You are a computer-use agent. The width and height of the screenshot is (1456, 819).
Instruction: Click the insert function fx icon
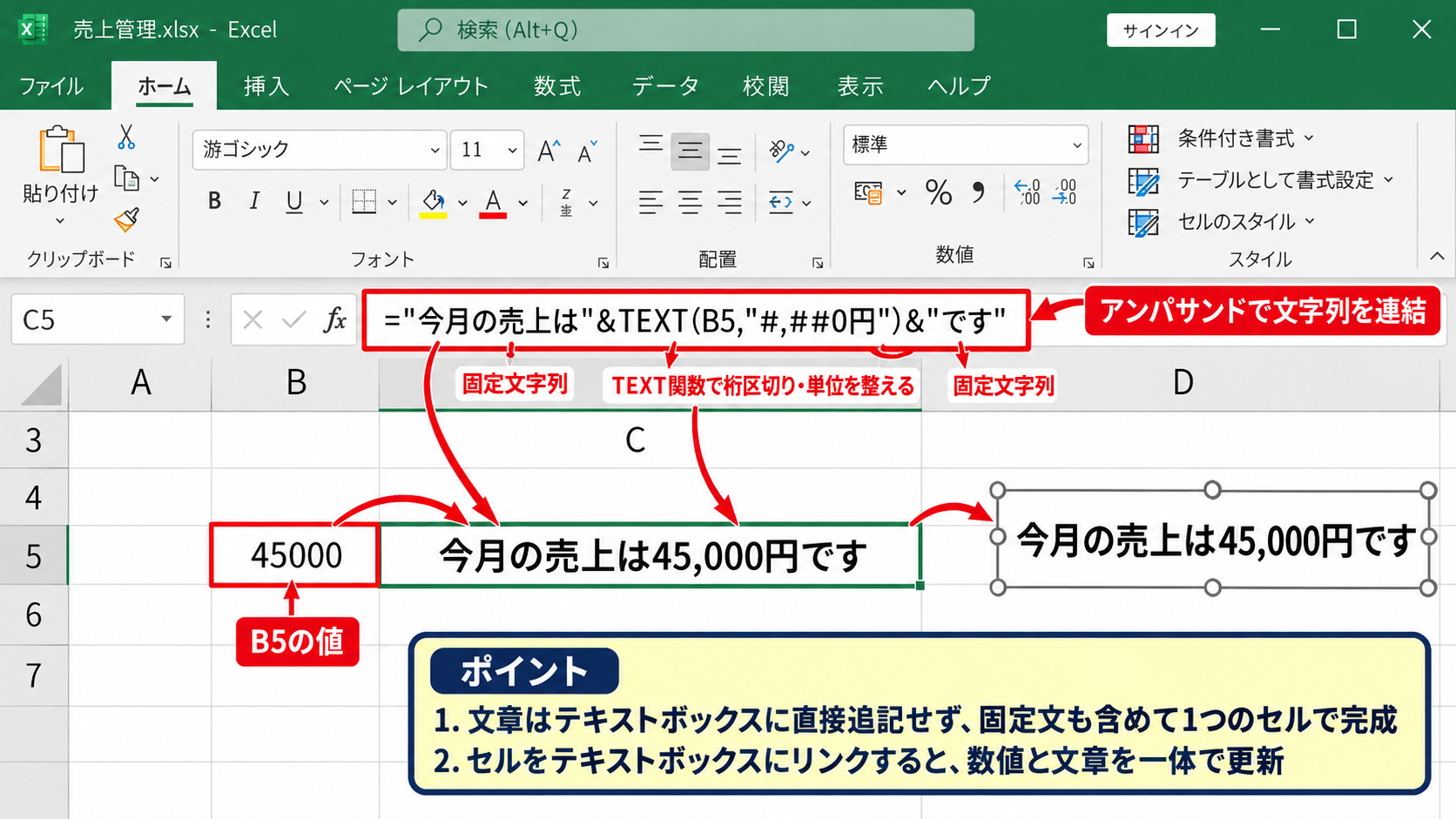(x=335, y=320)
